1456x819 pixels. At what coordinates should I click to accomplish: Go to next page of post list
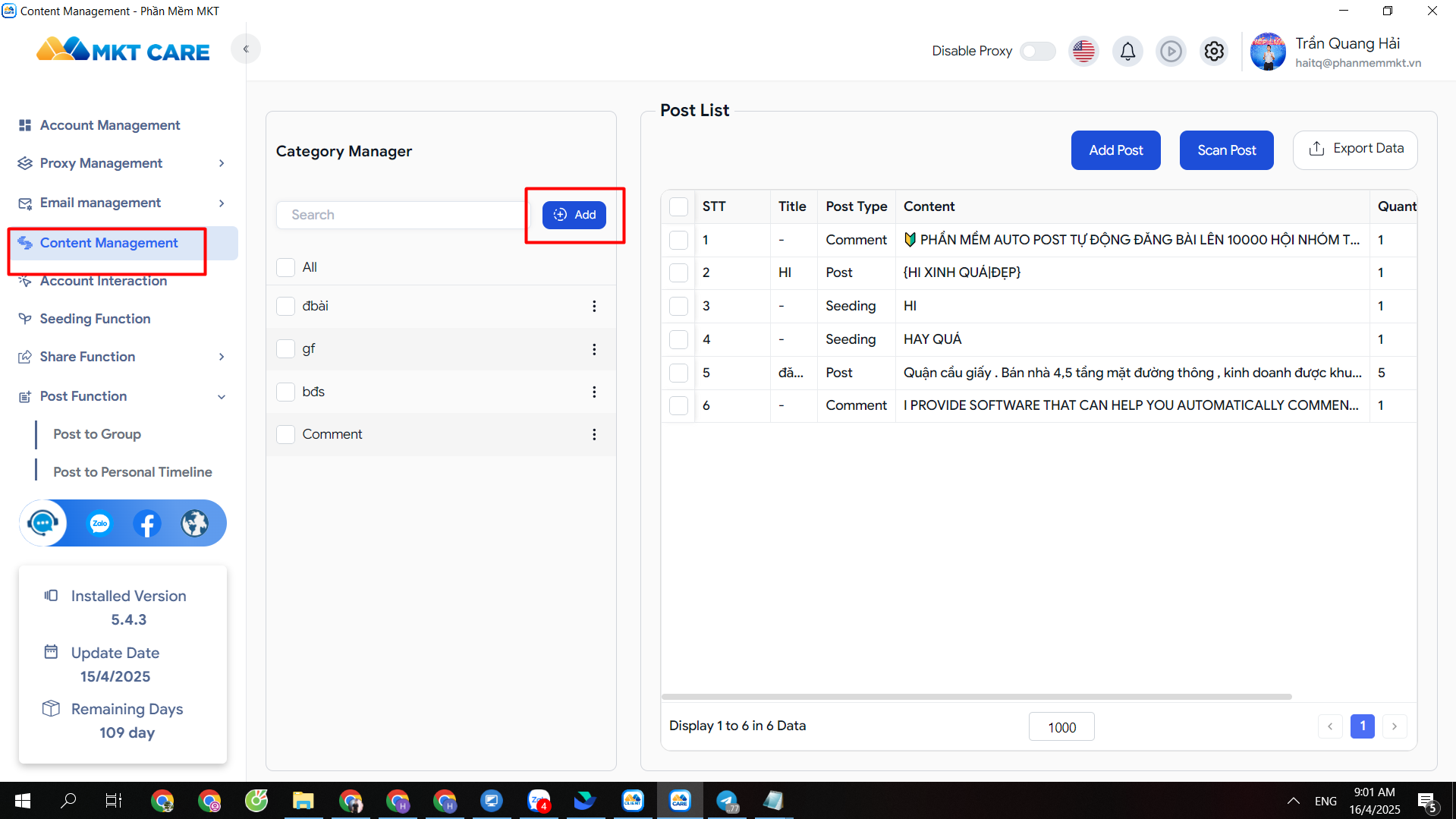point(1395,726)
